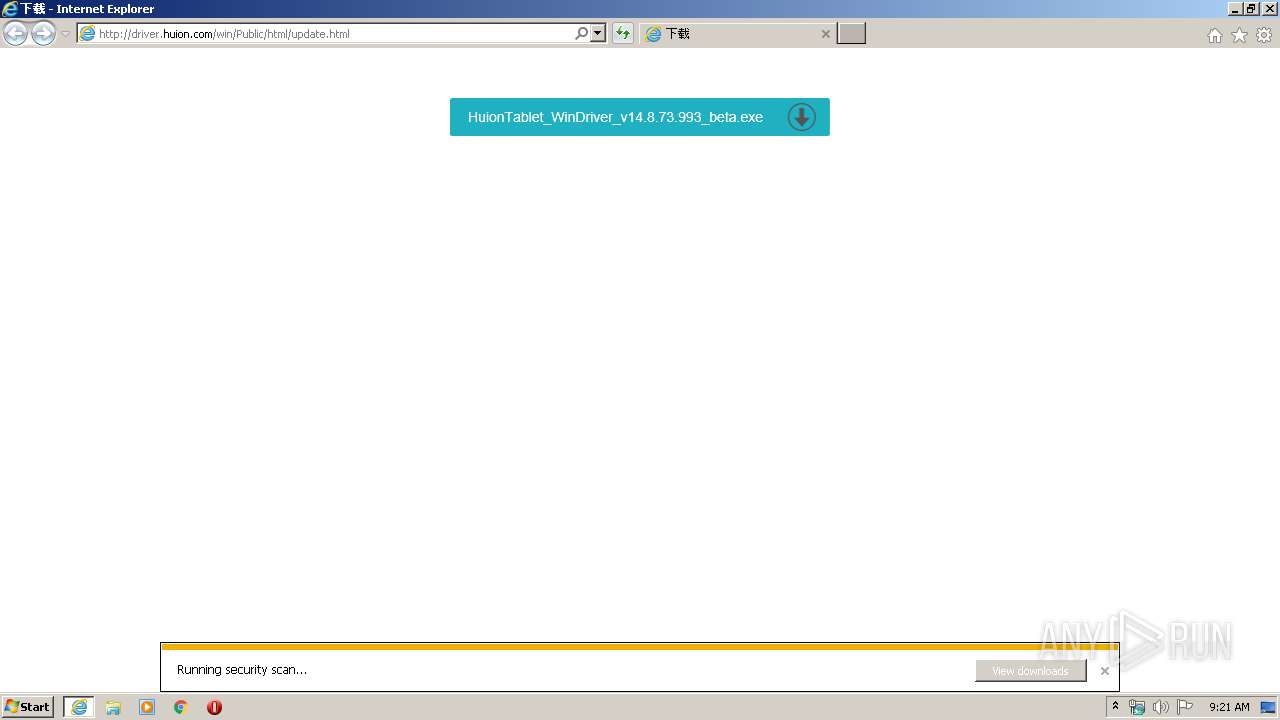This screenshot has width=1280, height=720.
Task: Open the Home page icon
Action: coord(1214,35)
